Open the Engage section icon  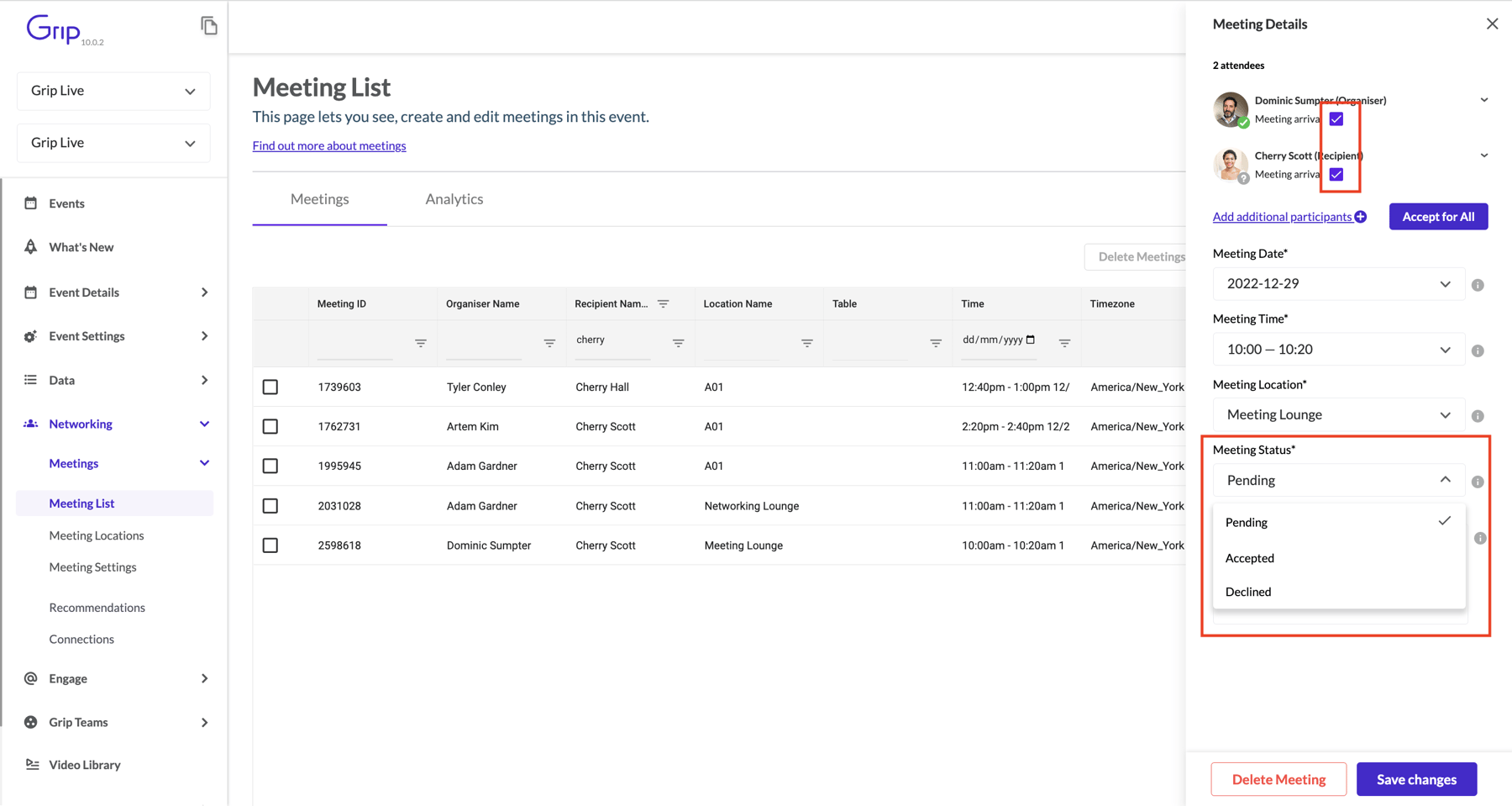[31, 678]
